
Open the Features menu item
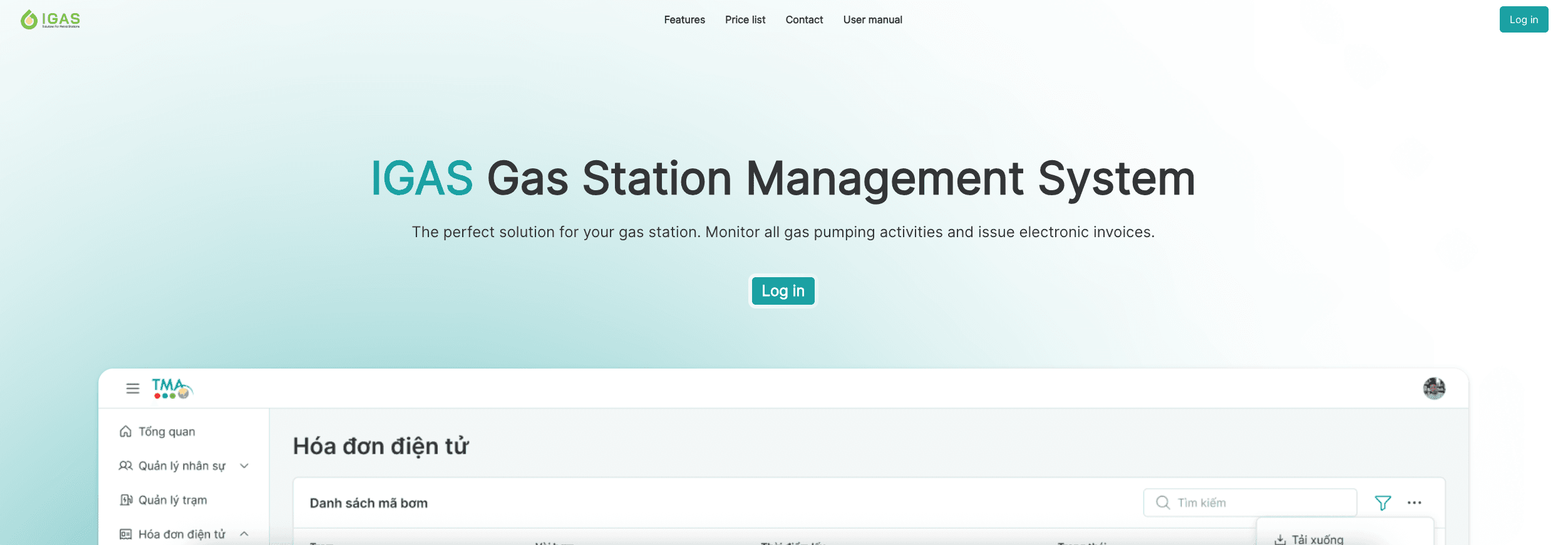(x=684, y=20)
